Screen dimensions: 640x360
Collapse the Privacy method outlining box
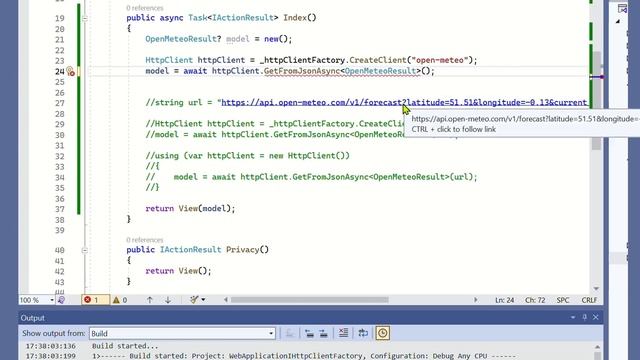[84, 250]
